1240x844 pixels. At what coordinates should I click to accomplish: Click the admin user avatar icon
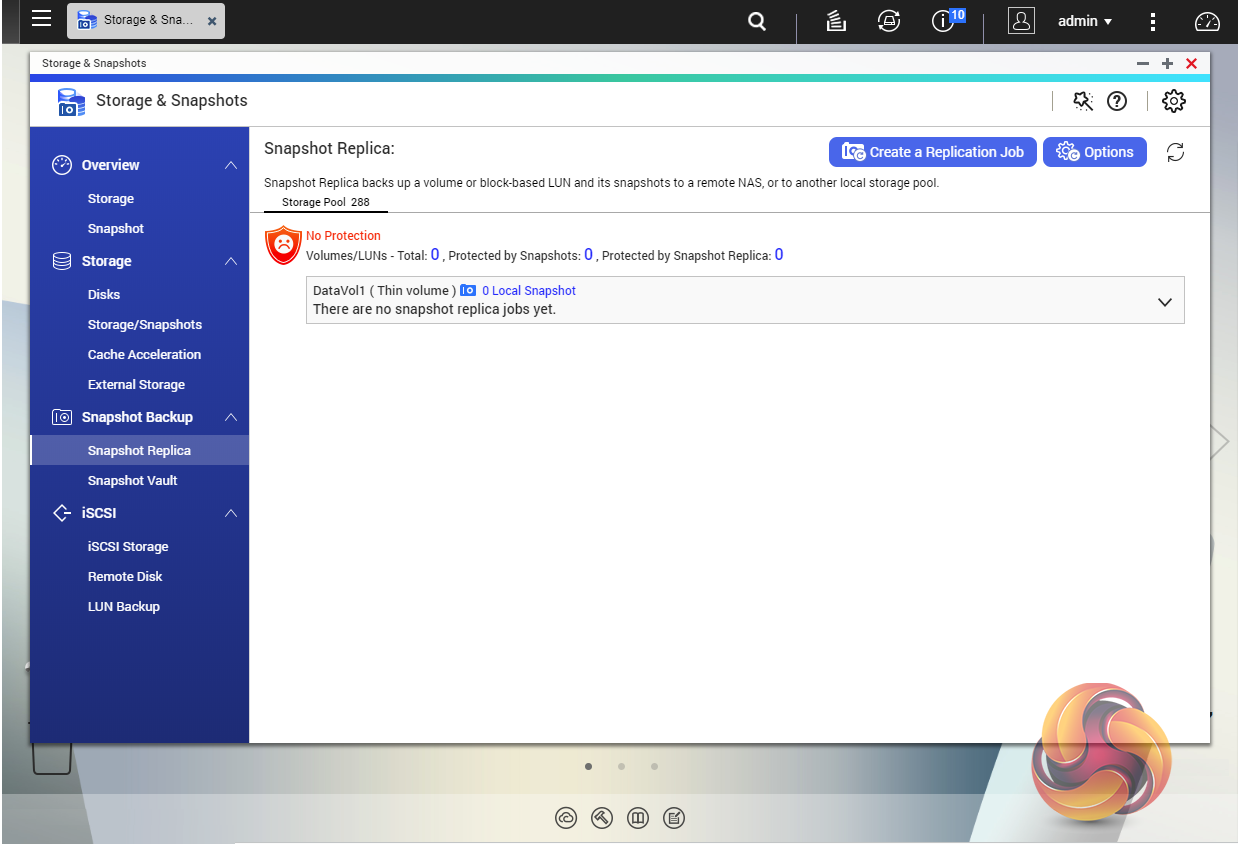(1021, 21)
